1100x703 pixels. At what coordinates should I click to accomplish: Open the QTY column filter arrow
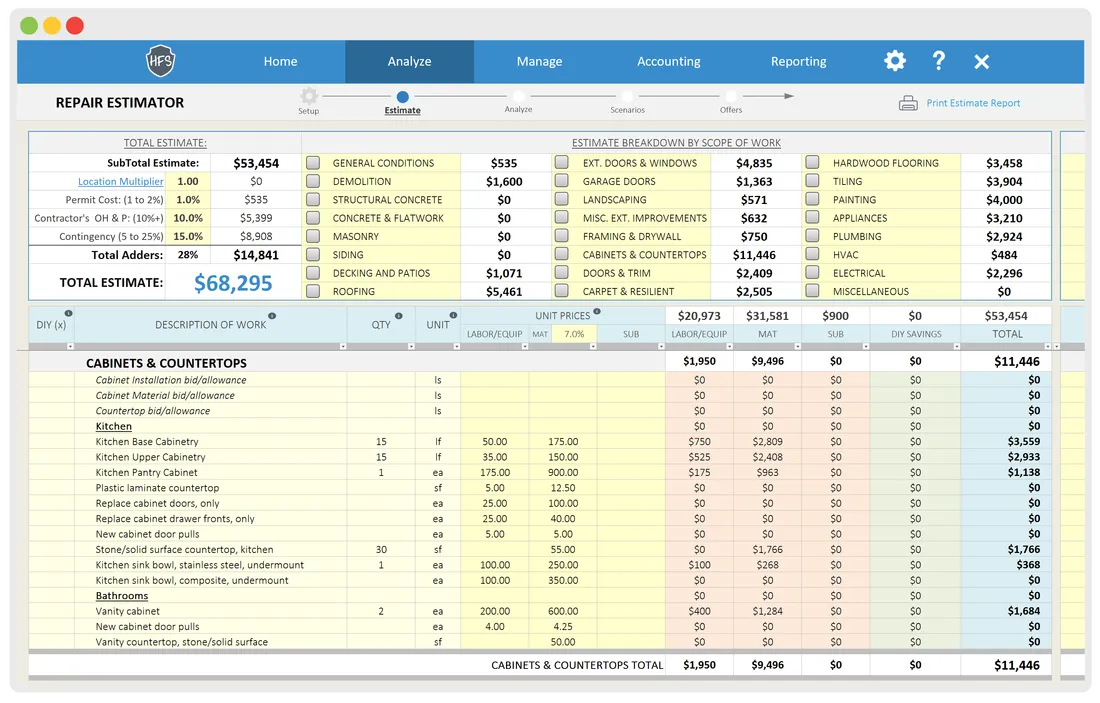pyautogui.click(x=411, y=347)
